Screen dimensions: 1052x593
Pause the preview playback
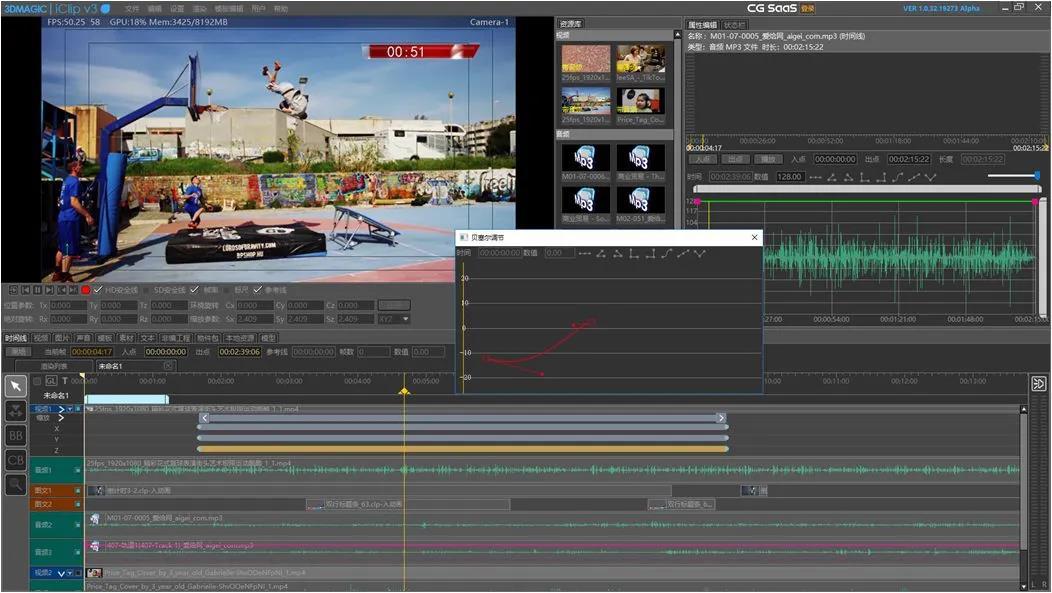tap(38, 290)
